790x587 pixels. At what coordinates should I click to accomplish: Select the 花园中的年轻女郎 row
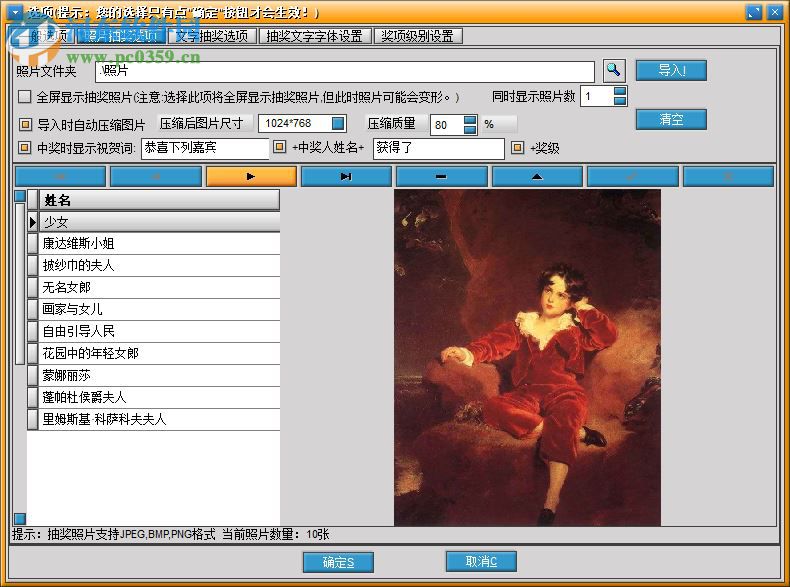click(x=159, y=353)
